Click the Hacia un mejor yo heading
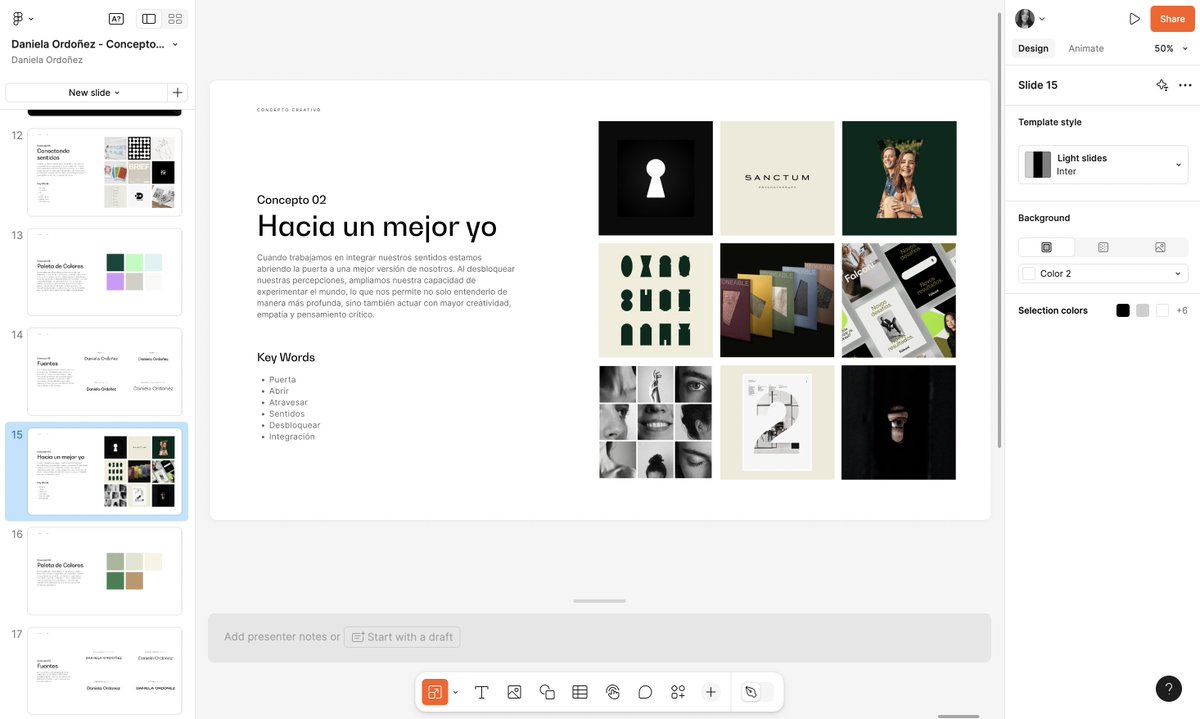1200x719 pixels. [377, 226]
